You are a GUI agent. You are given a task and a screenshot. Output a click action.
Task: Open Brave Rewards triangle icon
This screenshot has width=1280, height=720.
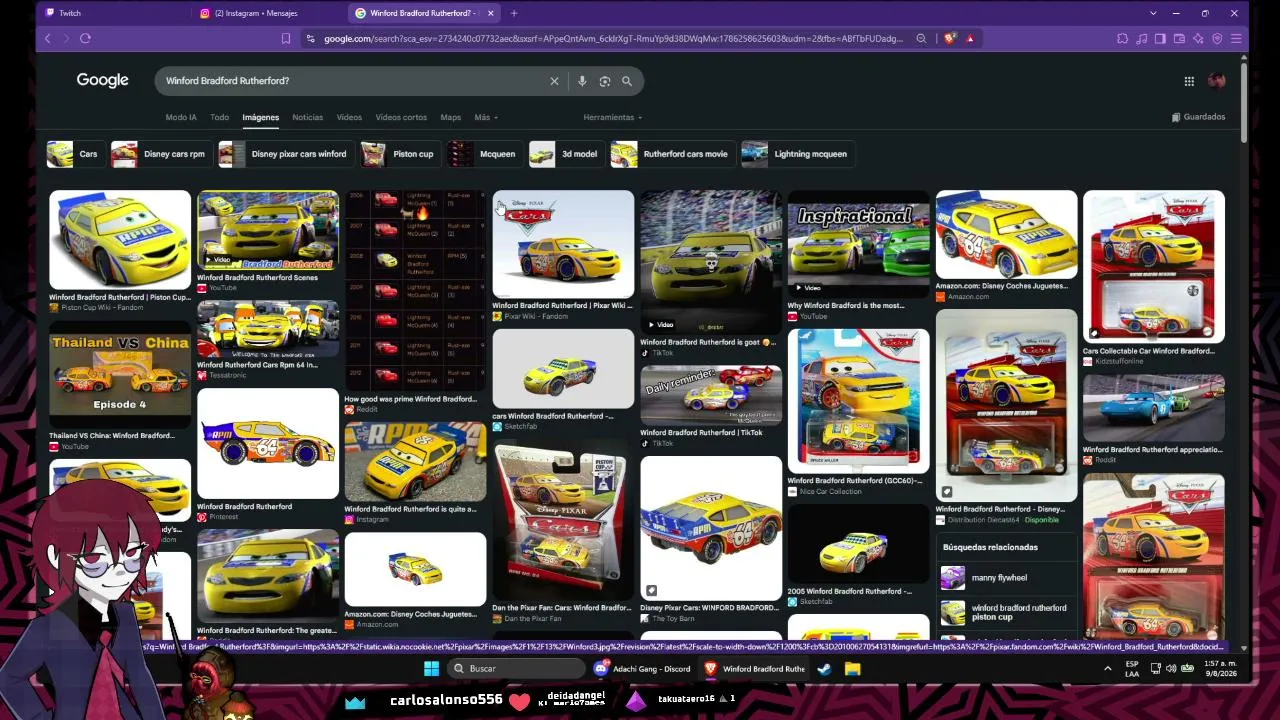point(970,39)
